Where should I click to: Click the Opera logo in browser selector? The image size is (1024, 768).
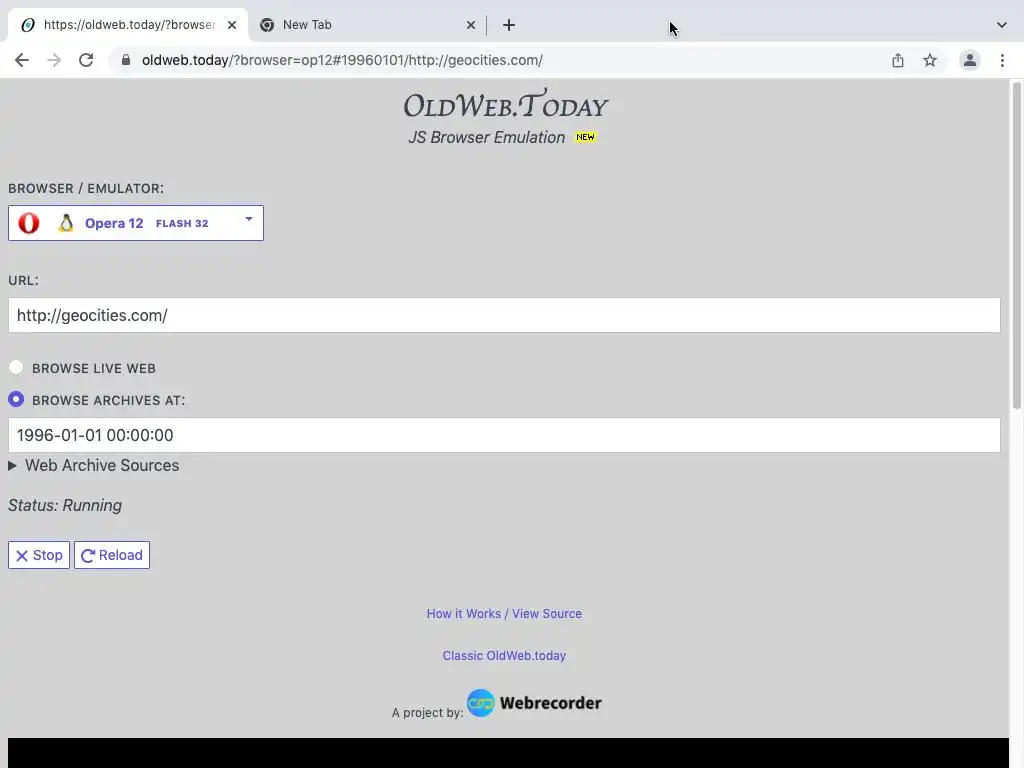(29, 223)
